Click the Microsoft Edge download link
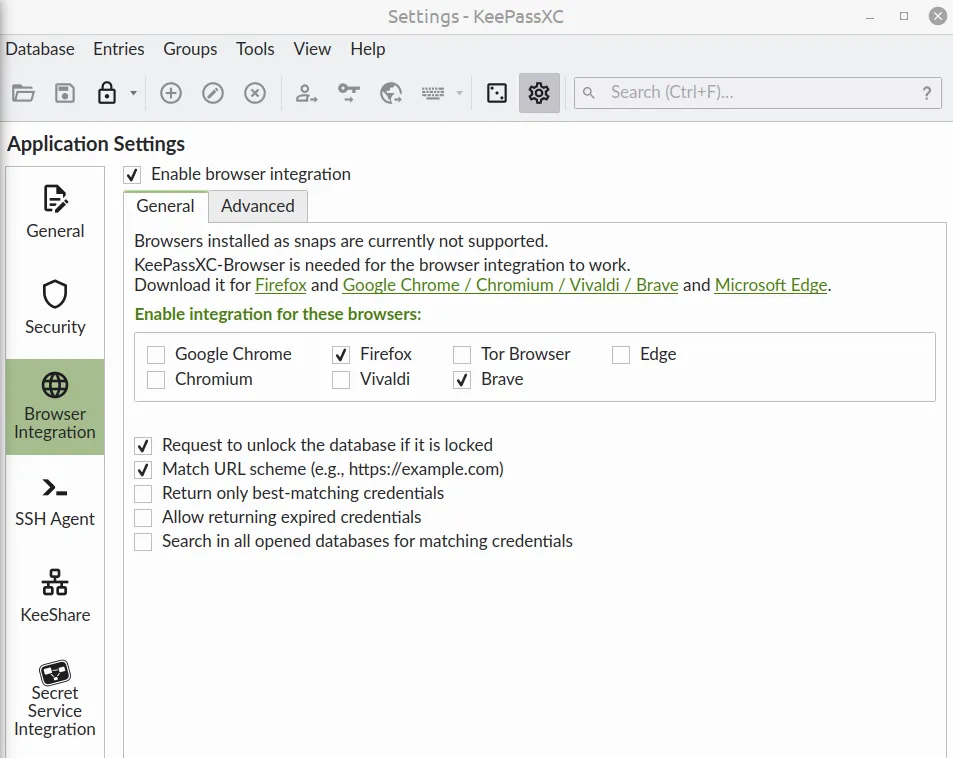 click(x=770, y=285)
